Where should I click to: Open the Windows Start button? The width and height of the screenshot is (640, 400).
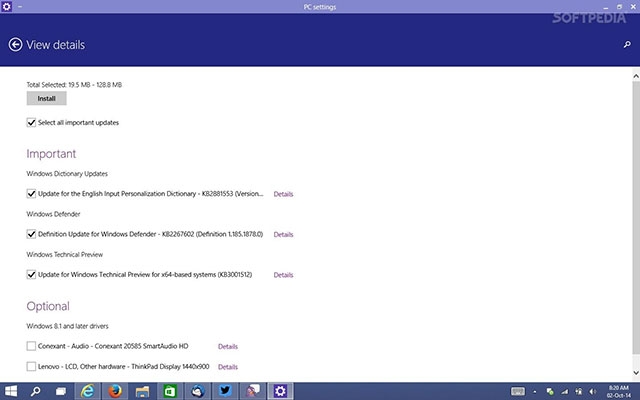(x=13, y=390)
